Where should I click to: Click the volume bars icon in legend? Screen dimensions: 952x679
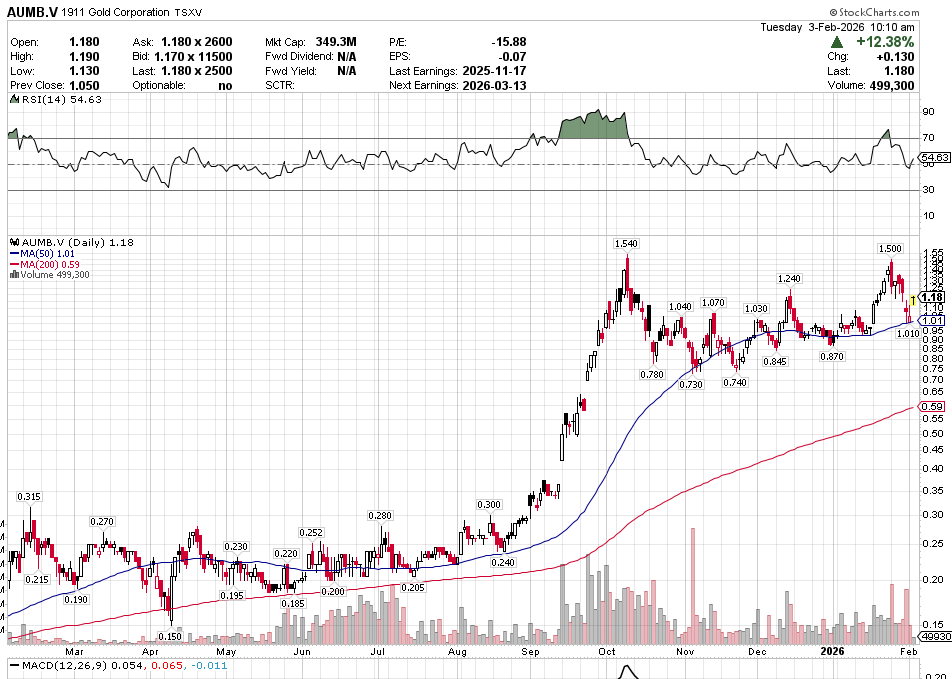12,274
